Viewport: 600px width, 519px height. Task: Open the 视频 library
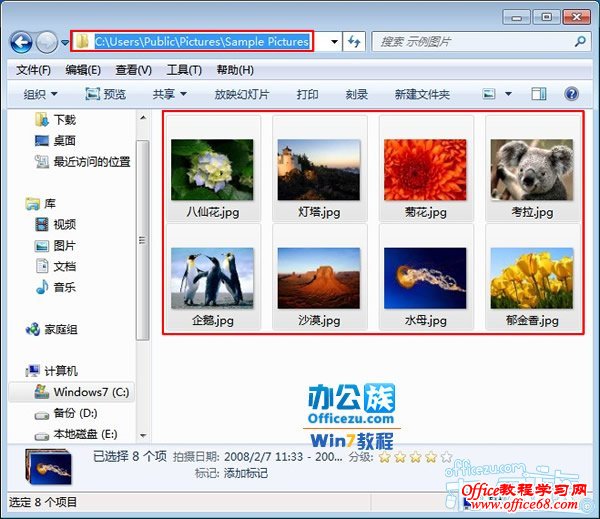(x=55, y=224)
